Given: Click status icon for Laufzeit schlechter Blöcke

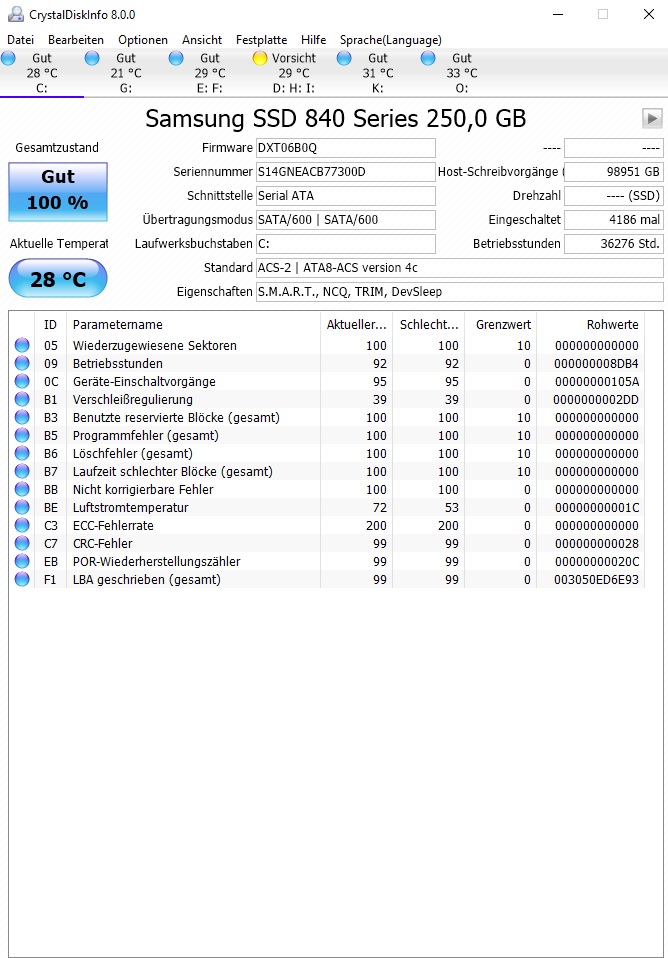Looking at the screenshot, I should point(22,471).
